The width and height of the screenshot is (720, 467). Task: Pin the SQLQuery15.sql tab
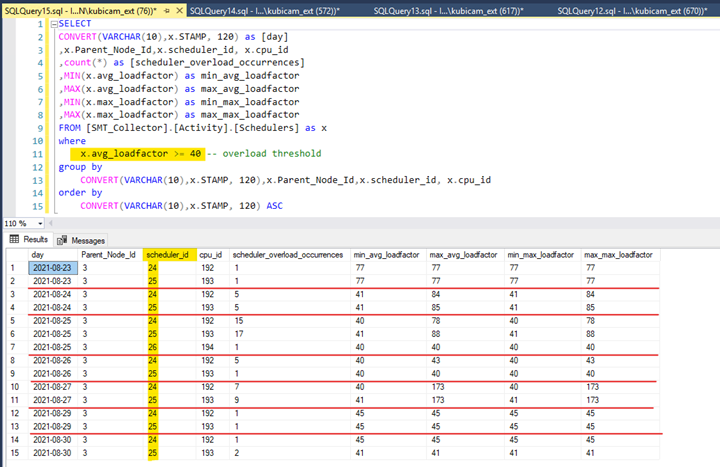(167, 11)
